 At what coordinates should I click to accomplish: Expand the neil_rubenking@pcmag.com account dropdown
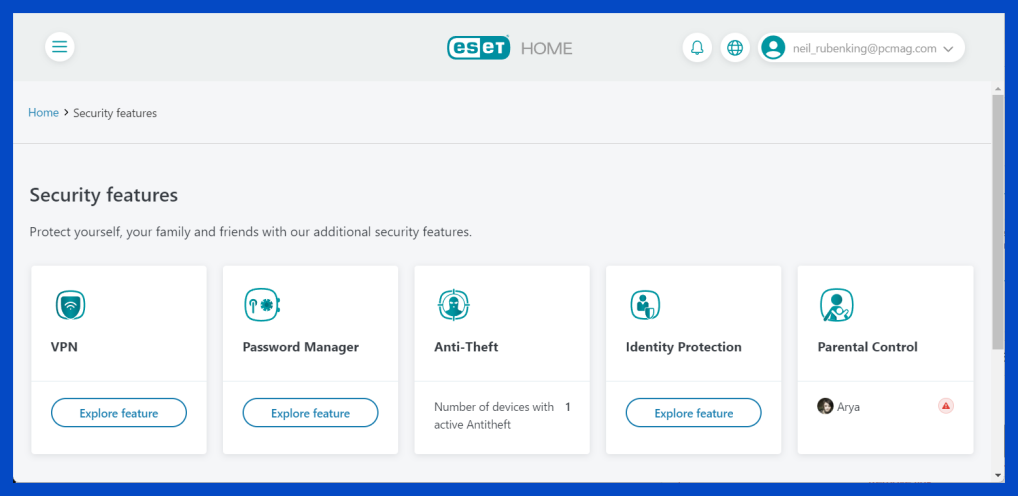pyautogui.click(x=862, y=48)
